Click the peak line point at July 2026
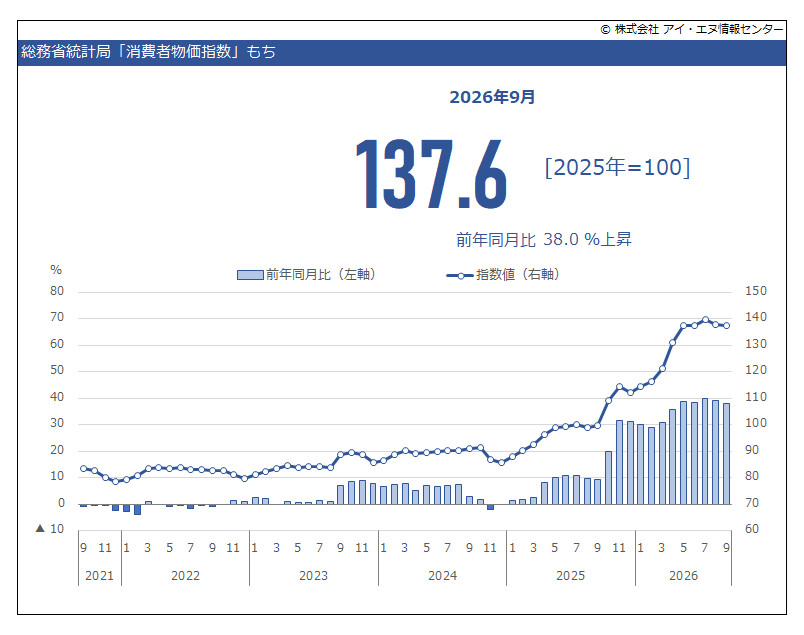The image size is (804, 635). (705, 320)
